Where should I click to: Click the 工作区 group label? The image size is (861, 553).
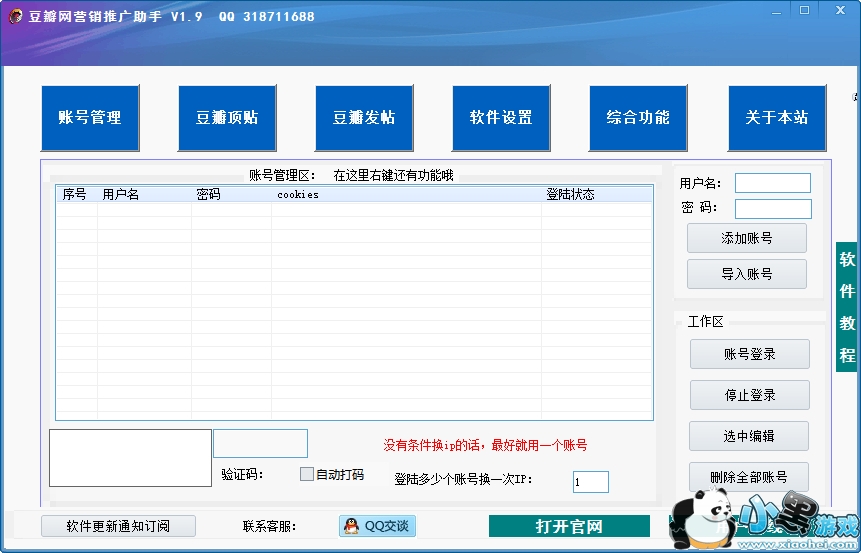(x=706, y=322)
